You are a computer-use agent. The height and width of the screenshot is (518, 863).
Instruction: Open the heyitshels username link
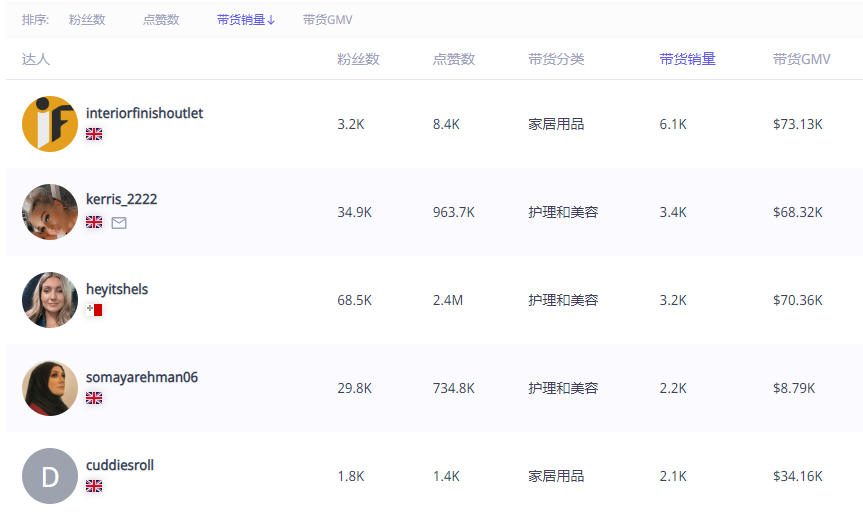coord(117,289)
